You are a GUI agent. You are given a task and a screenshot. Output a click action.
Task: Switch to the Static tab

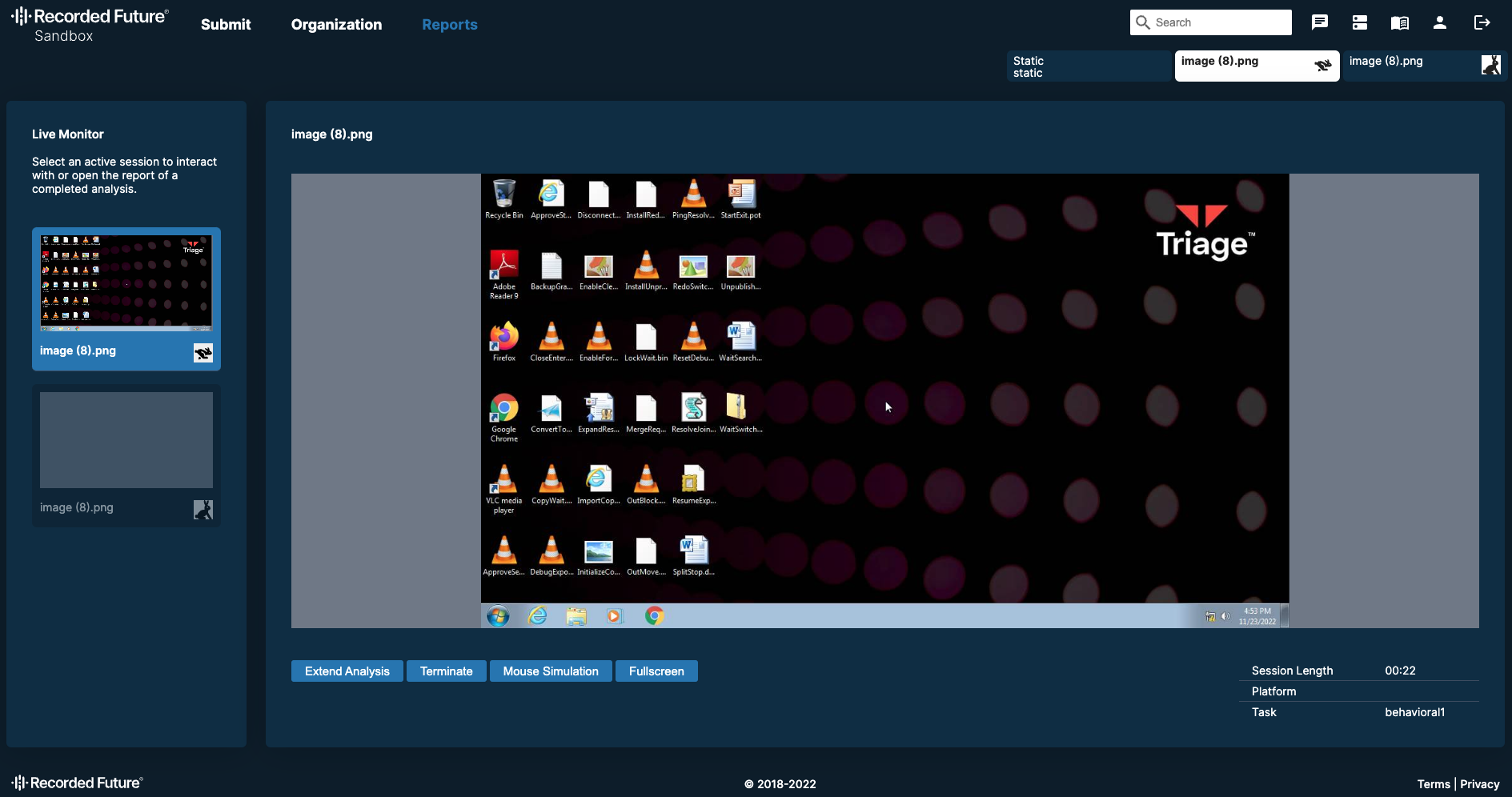point(1087,66)
